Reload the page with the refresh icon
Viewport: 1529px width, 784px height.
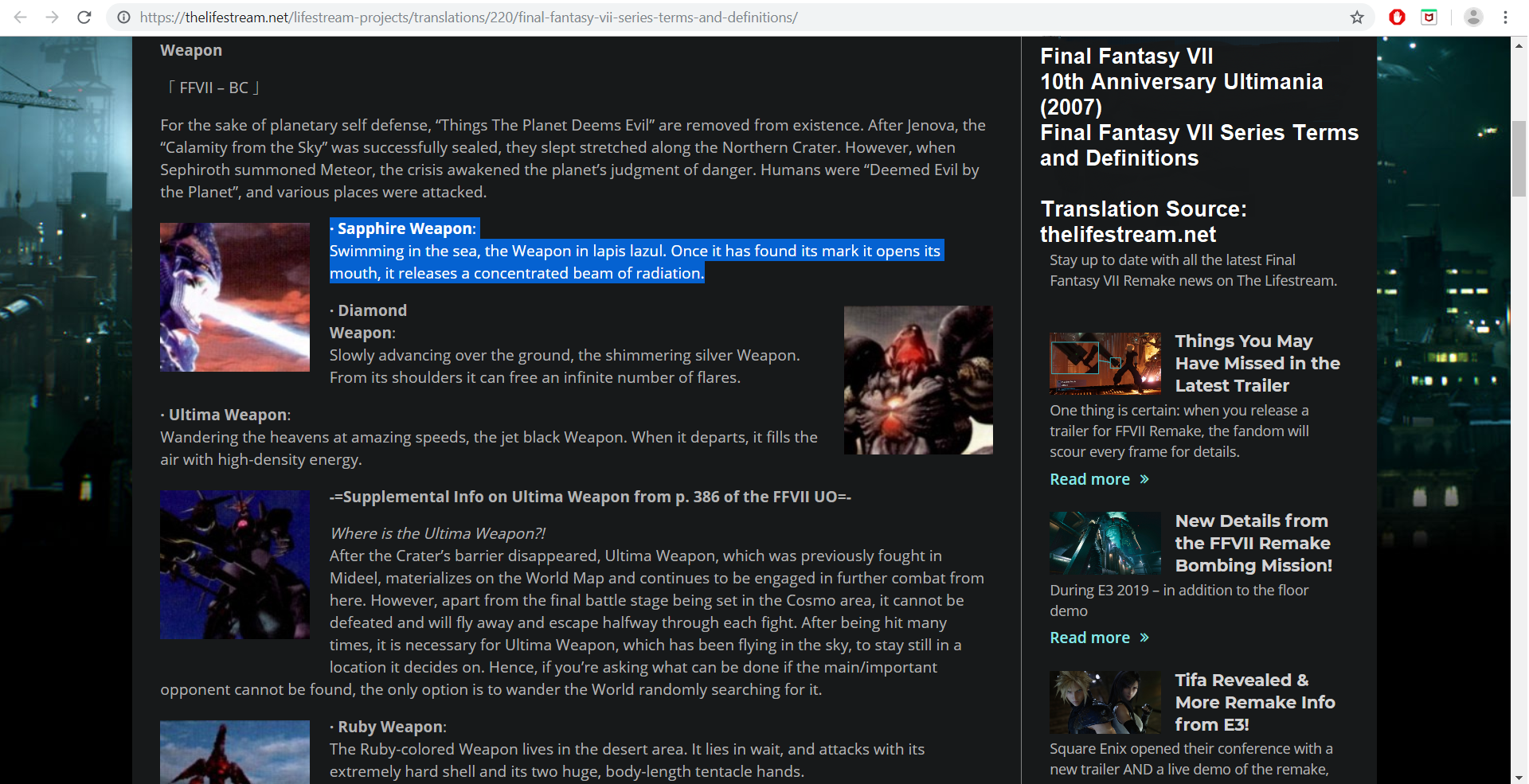84,17
